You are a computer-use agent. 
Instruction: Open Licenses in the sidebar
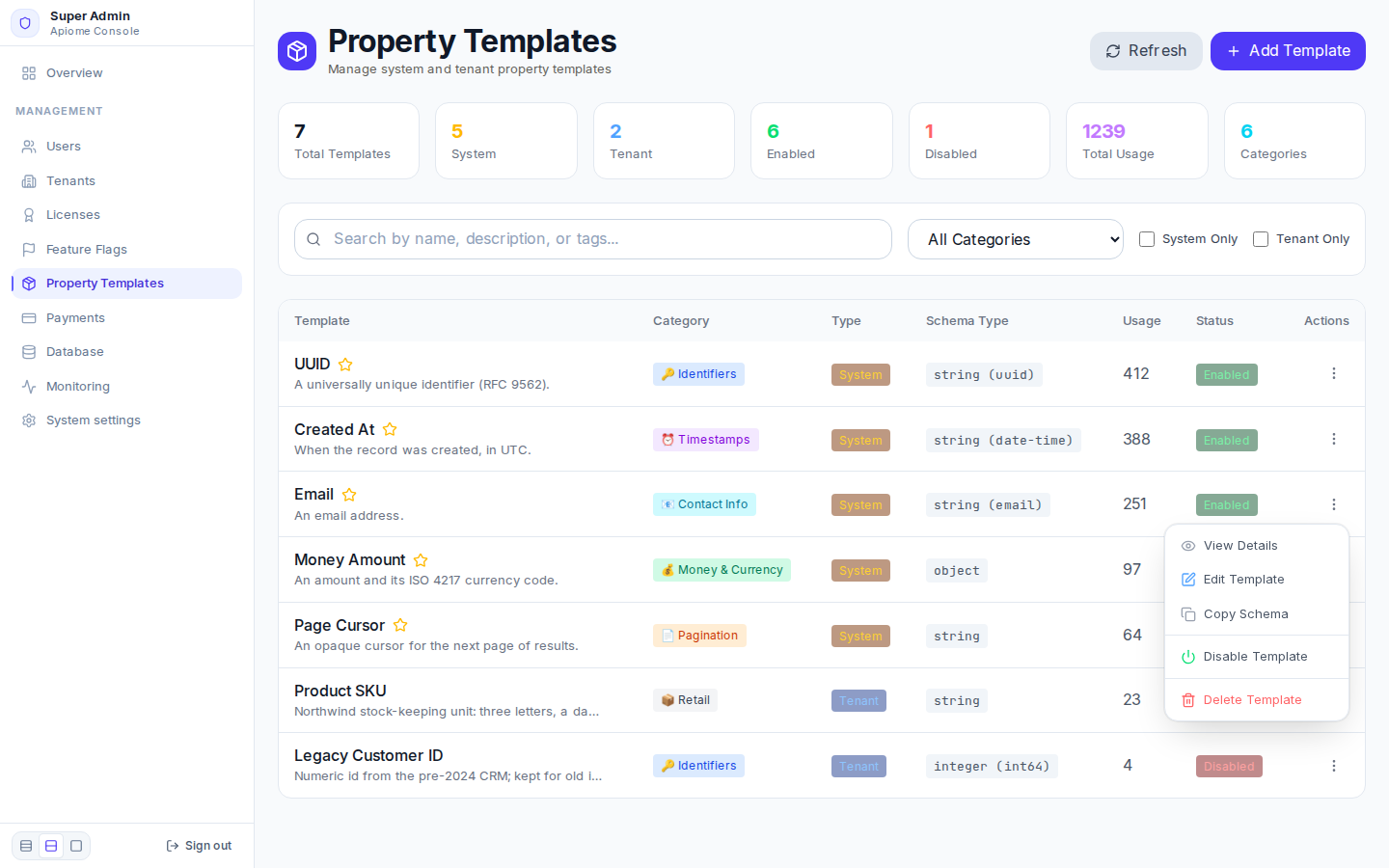click(126, 215)
